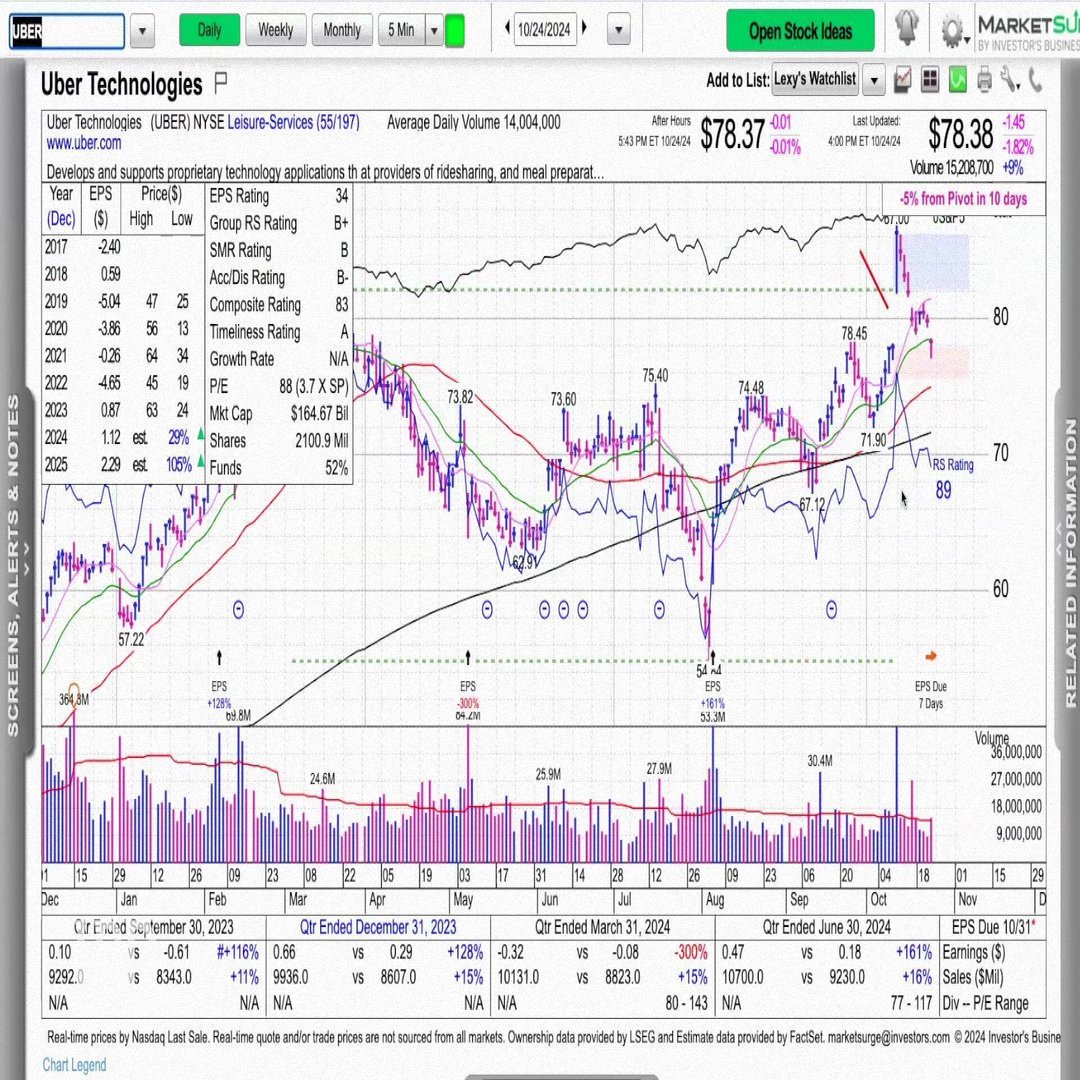Open the chart view icon beside the watchlist
The height and width of the screenshot is (1080, 1080).
click(x=902, y=80)
